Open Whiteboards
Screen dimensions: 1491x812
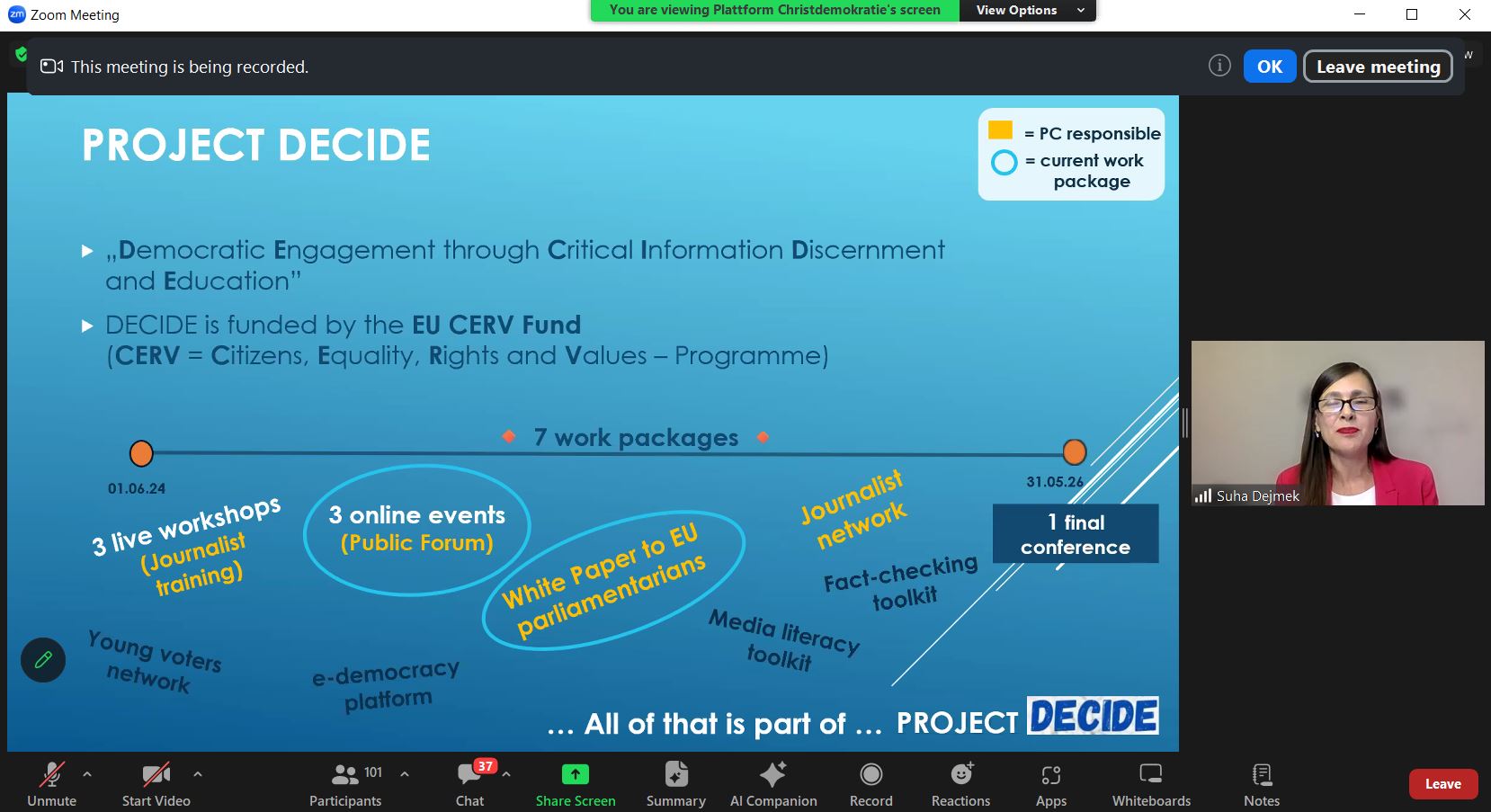tap(1151, 783)
